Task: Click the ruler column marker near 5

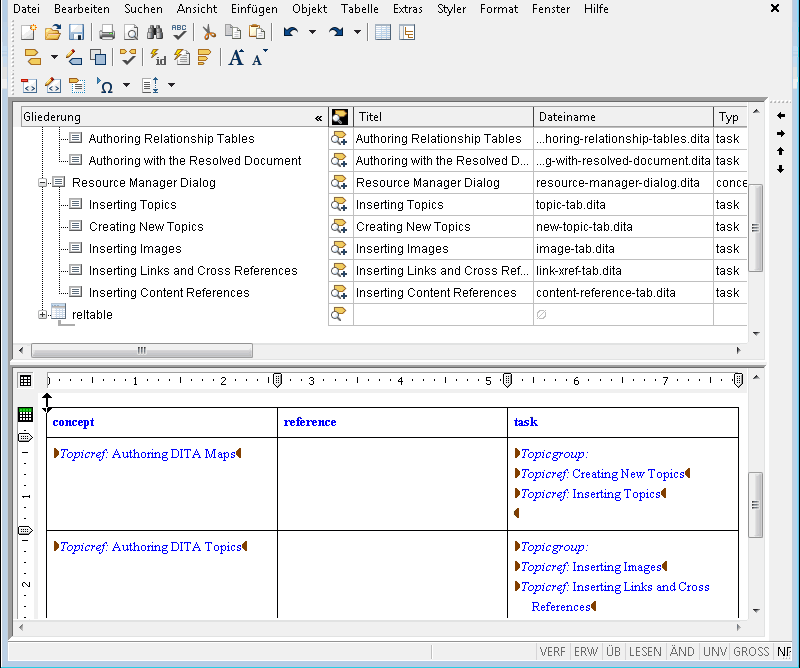Action: point(507,380)
